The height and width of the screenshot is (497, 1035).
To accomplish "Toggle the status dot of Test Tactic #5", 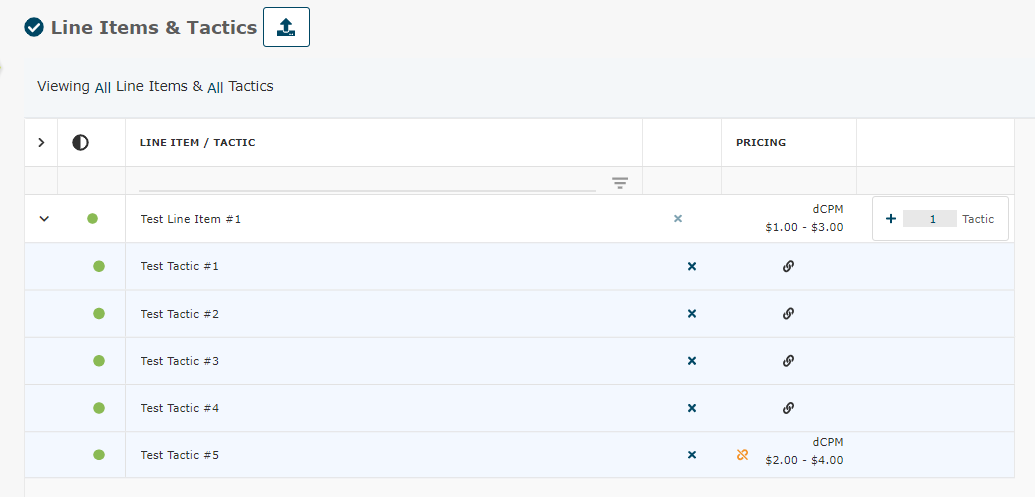I will point(99,455).
